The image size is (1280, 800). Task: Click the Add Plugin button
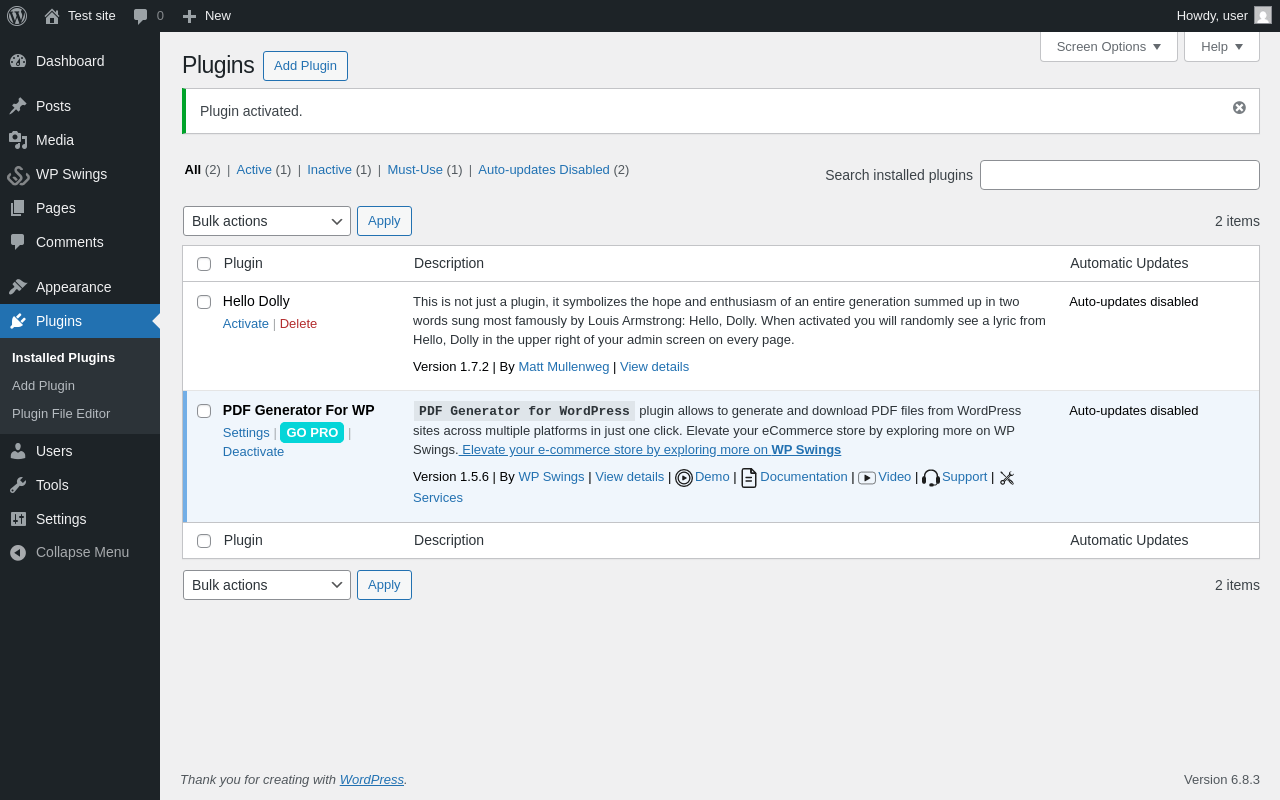305,66
